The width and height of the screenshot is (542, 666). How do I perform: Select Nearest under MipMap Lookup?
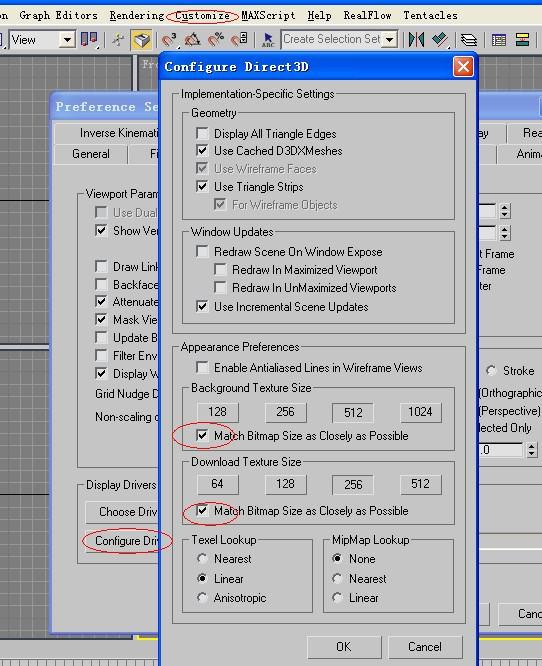337,579
